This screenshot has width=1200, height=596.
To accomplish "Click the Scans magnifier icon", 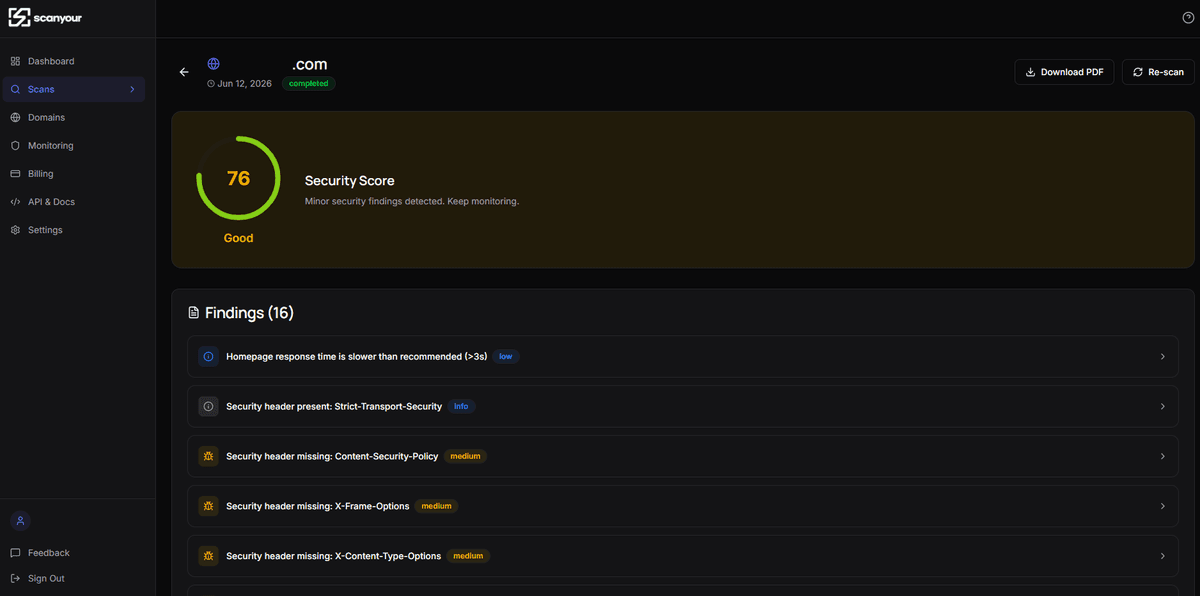I will pyautogui.click(x=15, y=89).
